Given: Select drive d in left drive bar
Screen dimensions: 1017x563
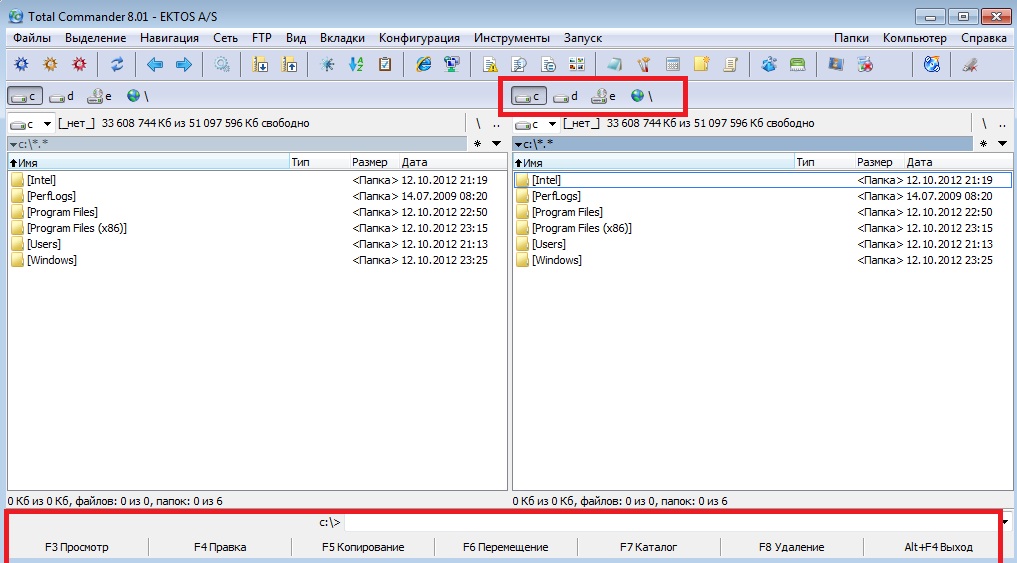Looking at the screenshot, I should click(x=62, y=96).
